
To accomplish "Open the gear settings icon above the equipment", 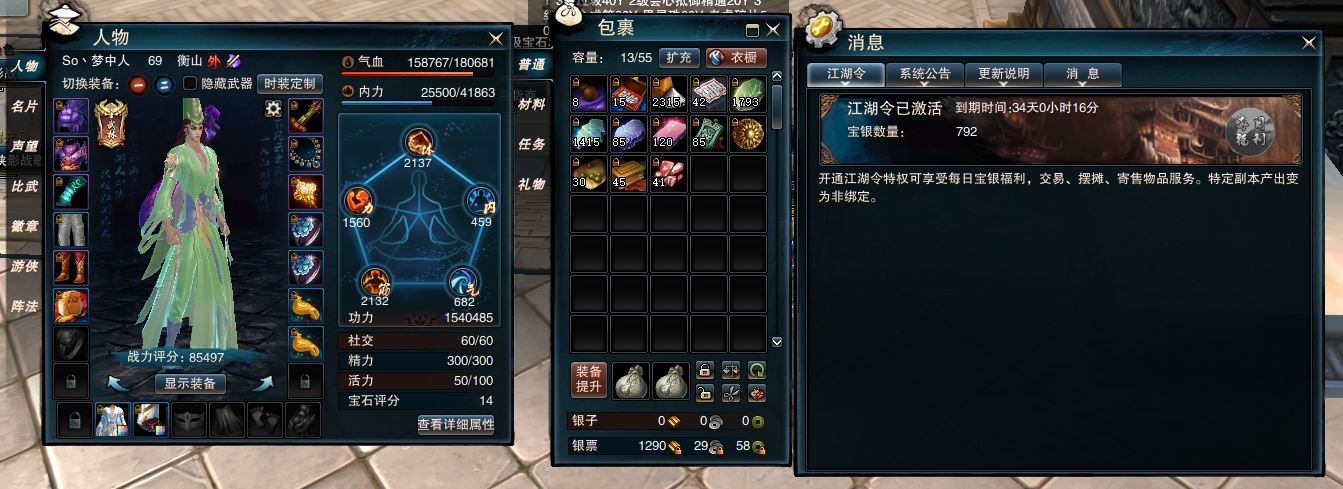I will 273,109.
